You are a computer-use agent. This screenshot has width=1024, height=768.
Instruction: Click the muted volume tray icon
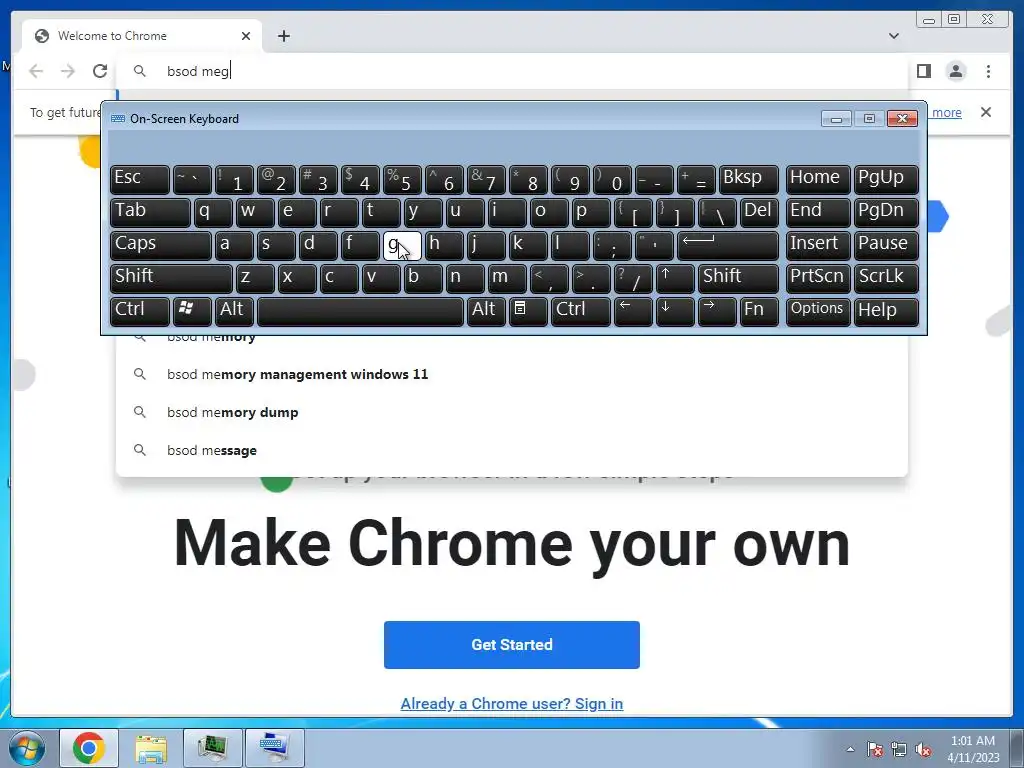click(x=923, y=749)
